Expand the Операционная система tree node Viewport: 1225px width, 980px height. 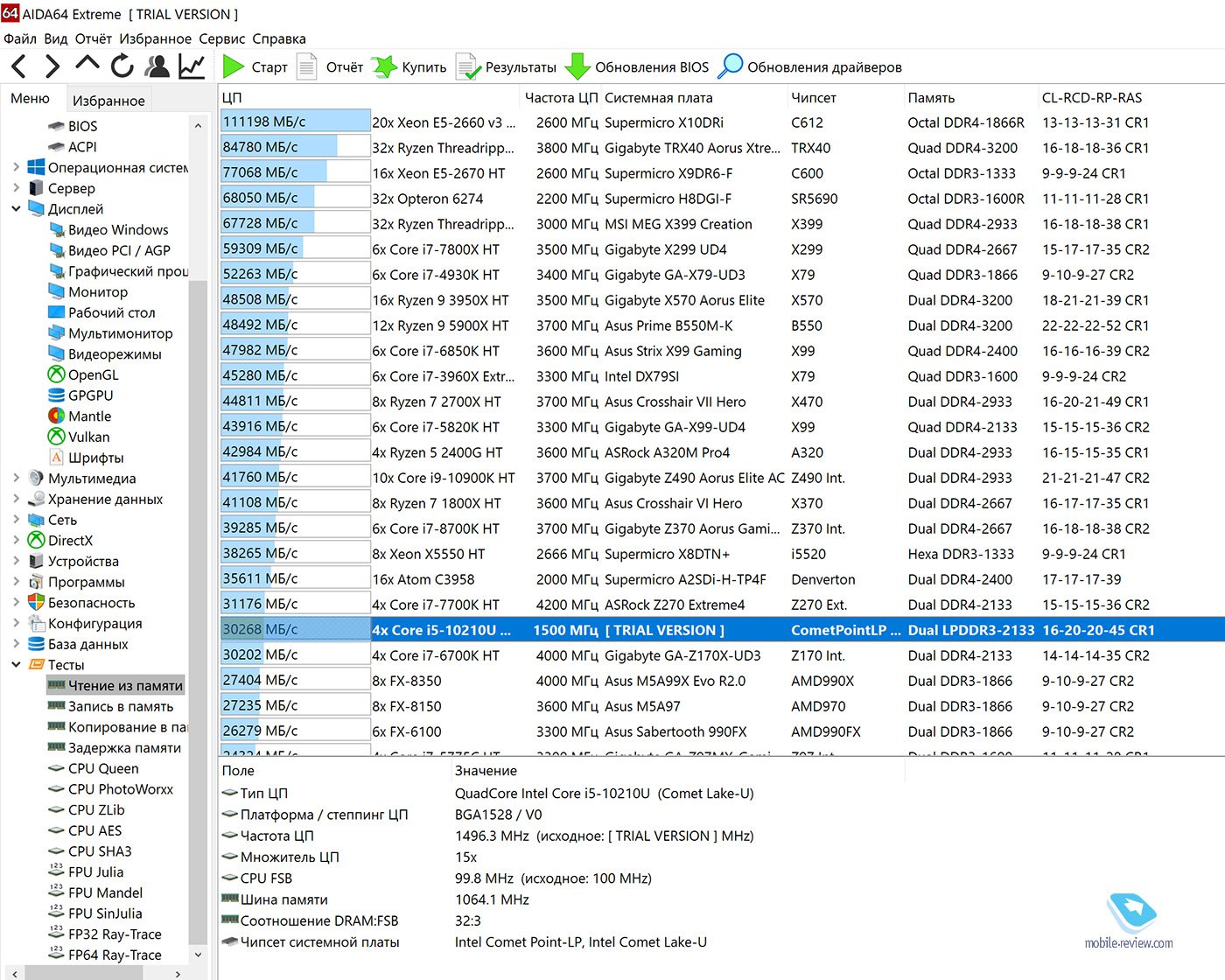16,167
